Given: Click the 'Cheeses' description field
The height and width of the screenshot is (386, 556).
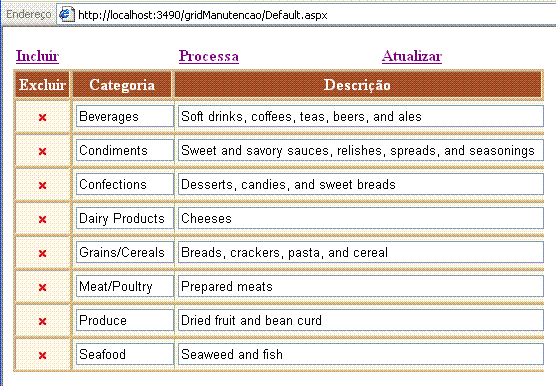Looking at the screenshot, I should [x=361, y=218].
